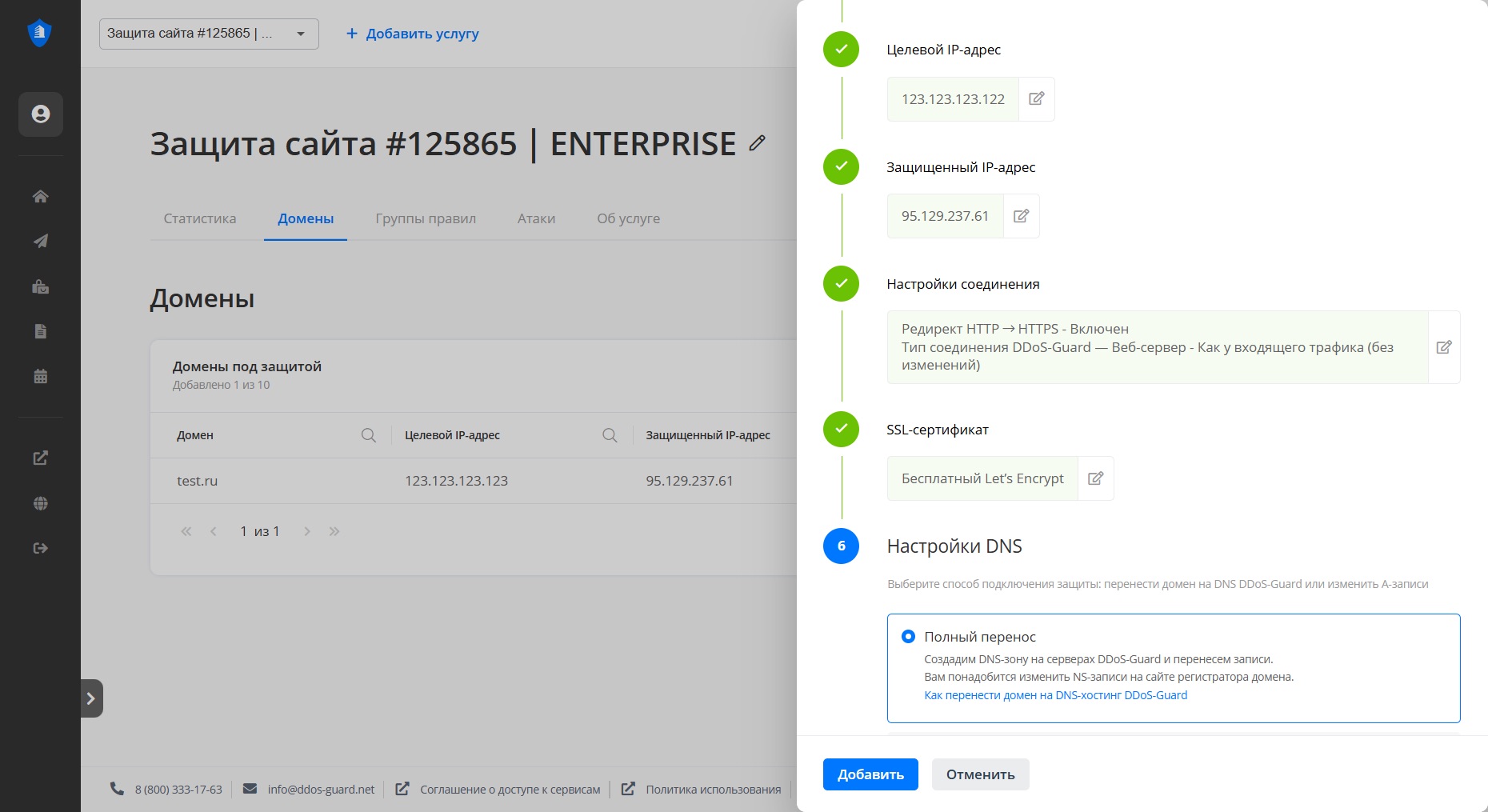Click the Защищенный IP-адрес step checkmark
Screen dimensions: 1488x812
click(841, 166)
